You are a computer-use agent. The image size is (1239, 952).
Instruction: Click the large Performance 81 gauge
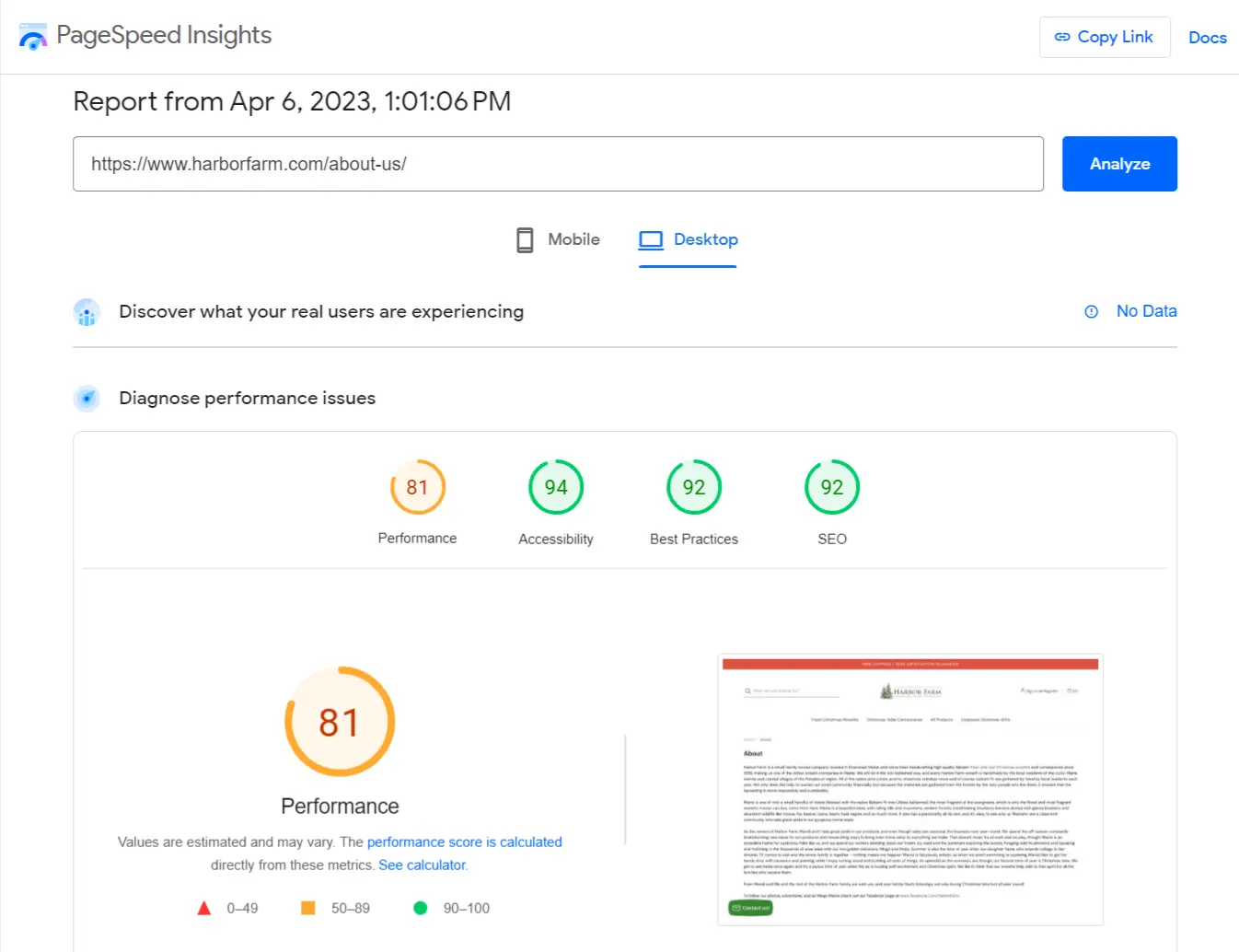click(340, 722)
